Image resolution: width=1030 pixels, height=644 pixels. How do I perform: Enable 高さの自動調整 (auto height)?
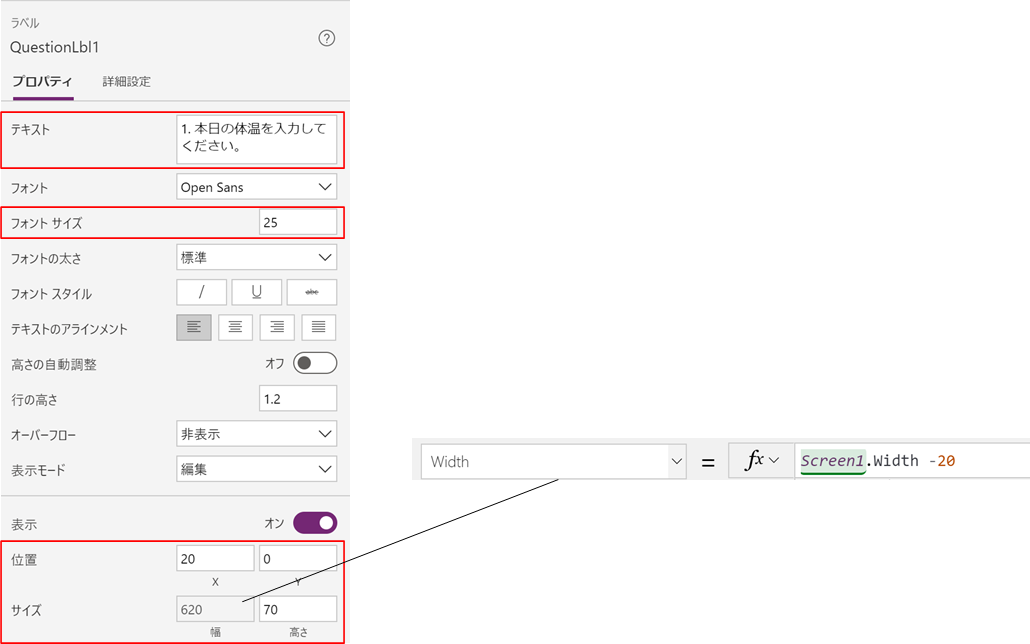[x=316, y=363]
